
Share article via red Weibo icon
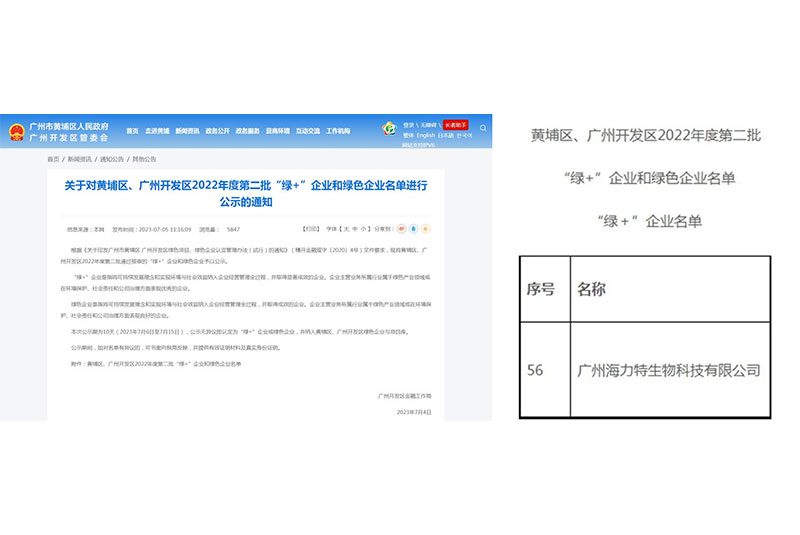403,229
